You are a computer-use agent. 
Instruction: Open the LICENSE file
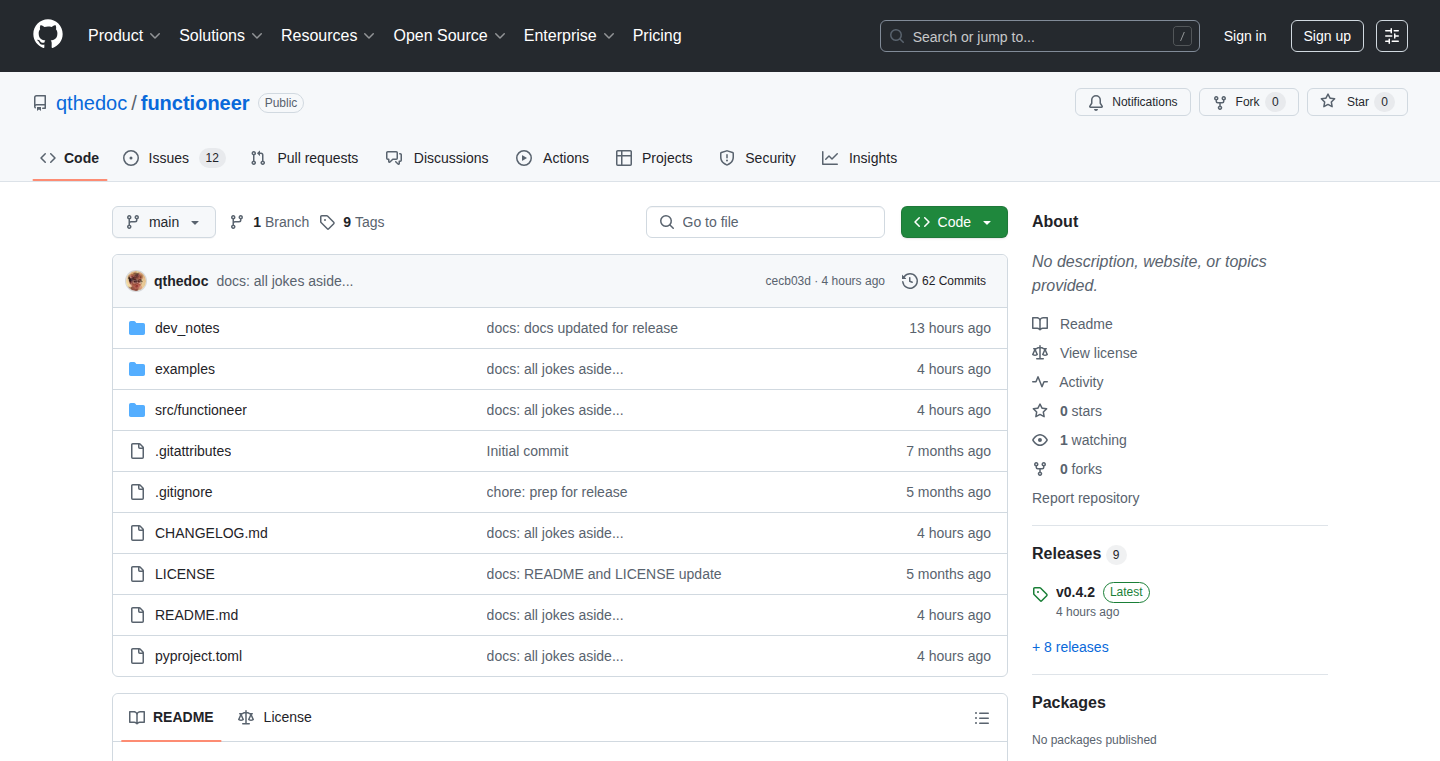[185, 574]
